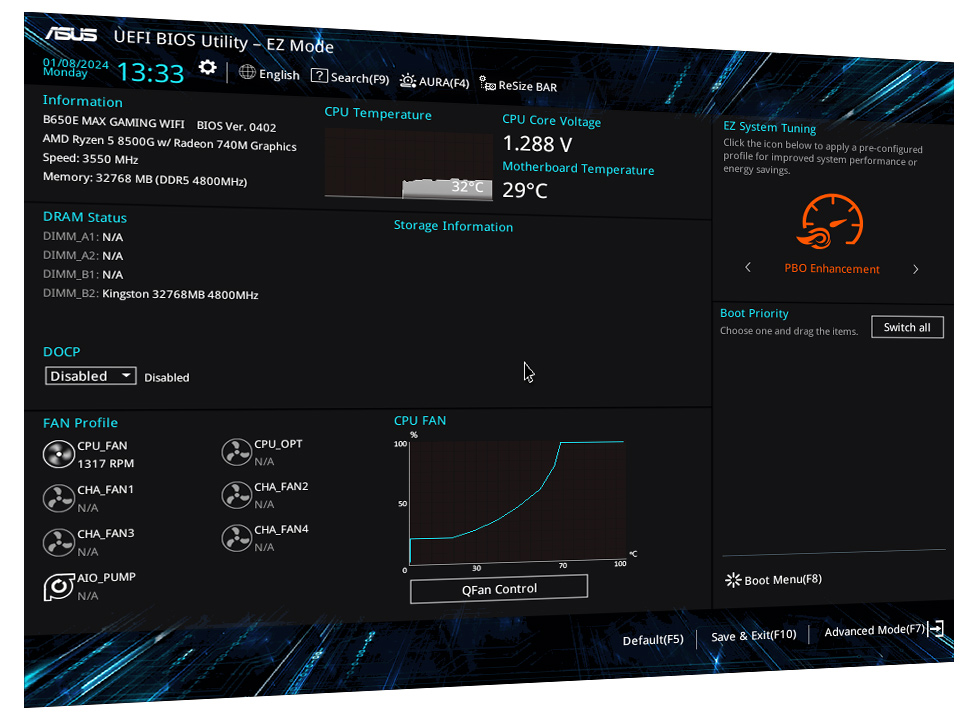Open the DOCP Disabled dropdown
The image size is (976, 720).
pyautogui.click(x=90, y=376)
